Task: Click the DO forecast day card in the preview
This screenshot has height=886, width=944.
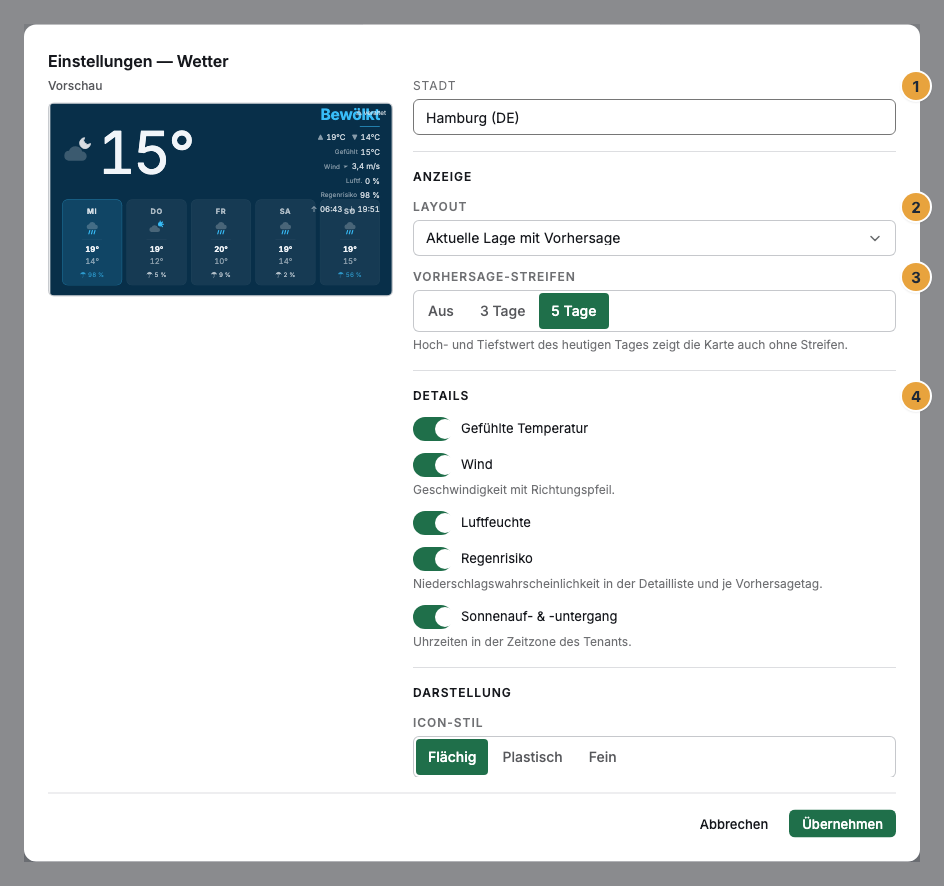Action: [157, 242]
